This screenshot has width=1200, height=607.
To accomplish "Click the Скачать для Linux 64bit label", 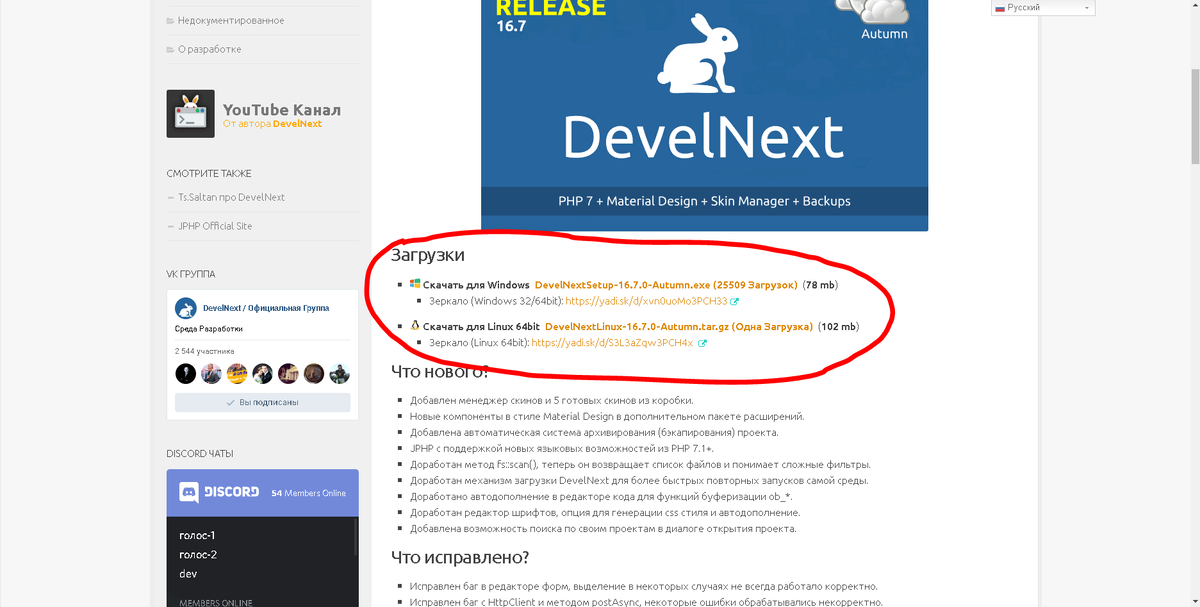I will (x=481, y=327).
